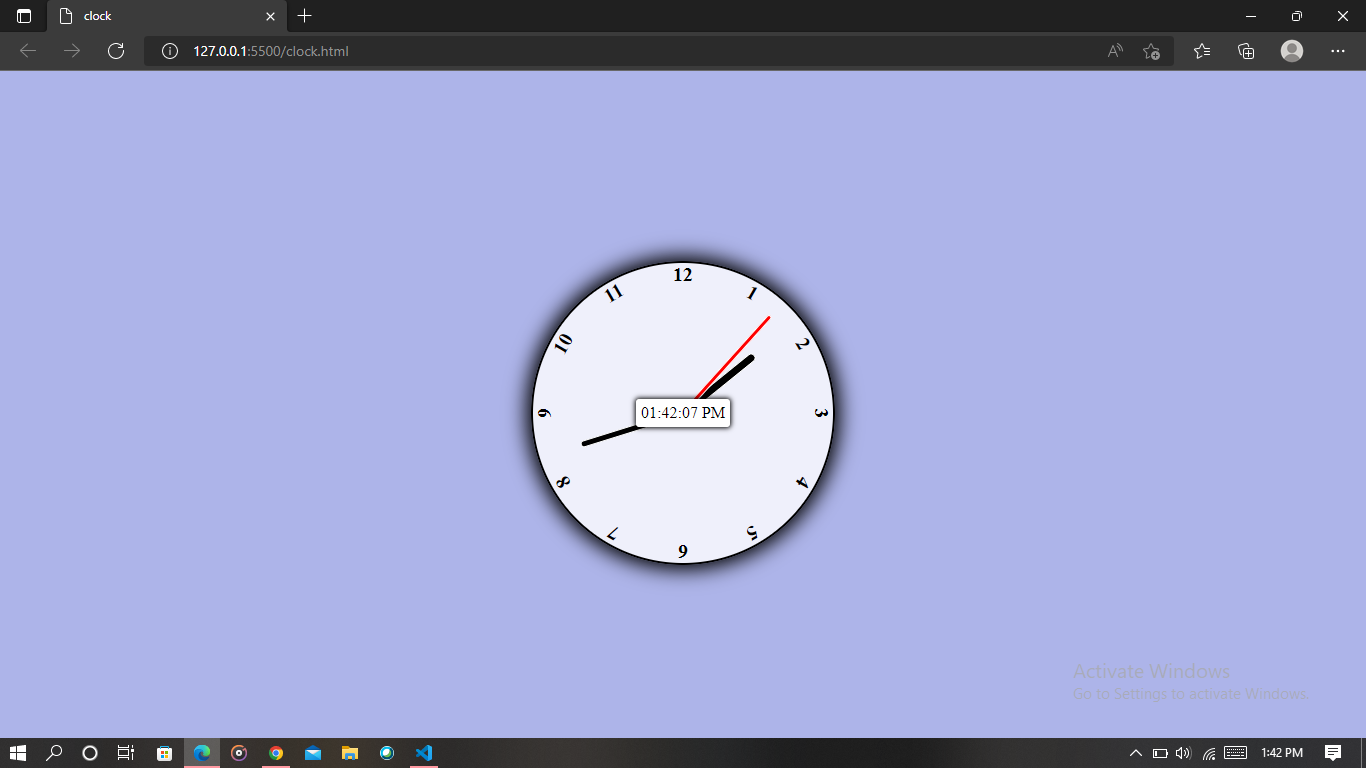Open Mail app from taskbar
The width and height of the screenshot is (1366, 768).
(x=313, y=753)
